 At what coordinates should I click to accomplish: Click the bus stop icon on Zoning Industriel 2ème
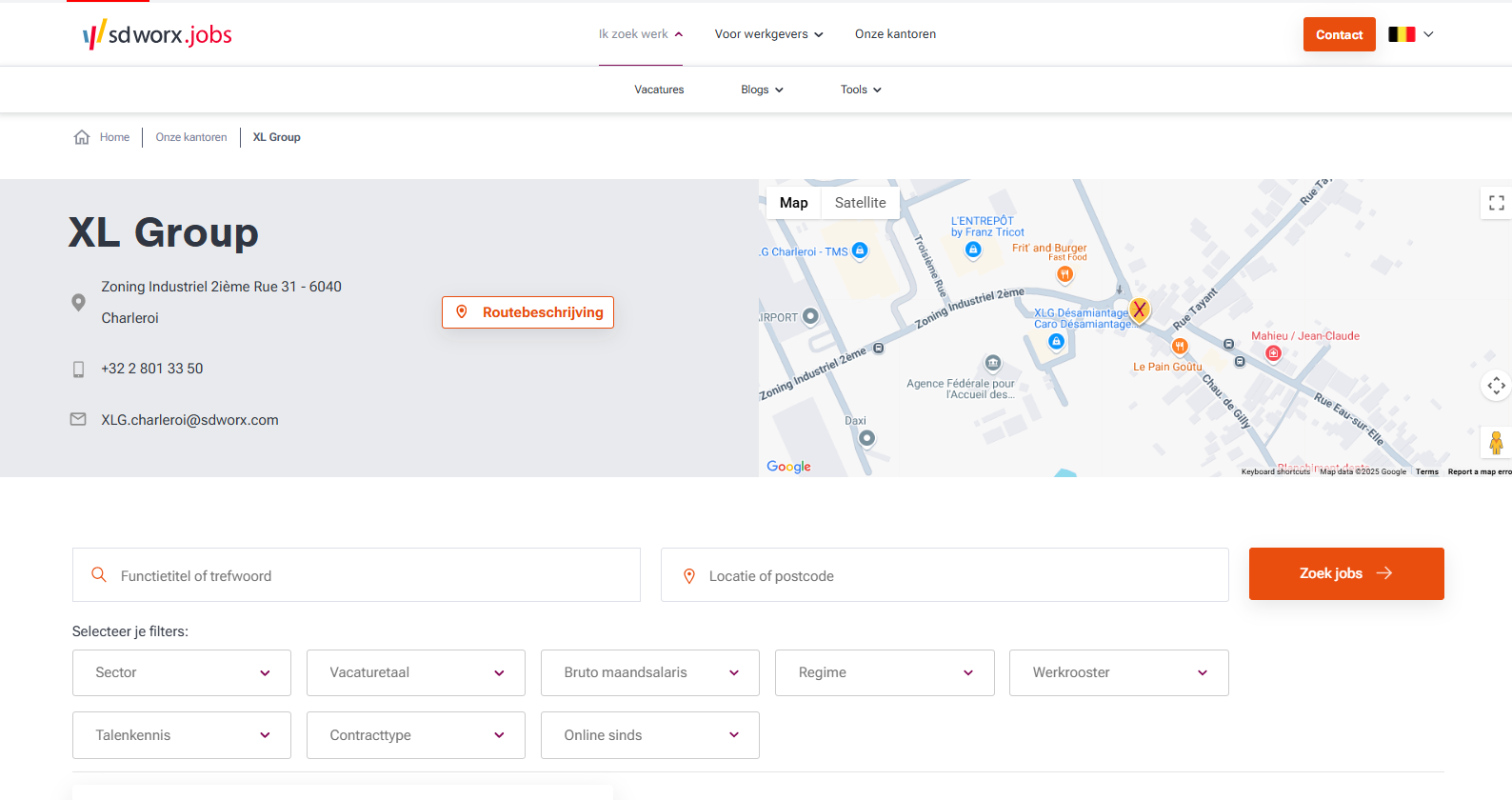pyautogui.click(x=879, y=349)
